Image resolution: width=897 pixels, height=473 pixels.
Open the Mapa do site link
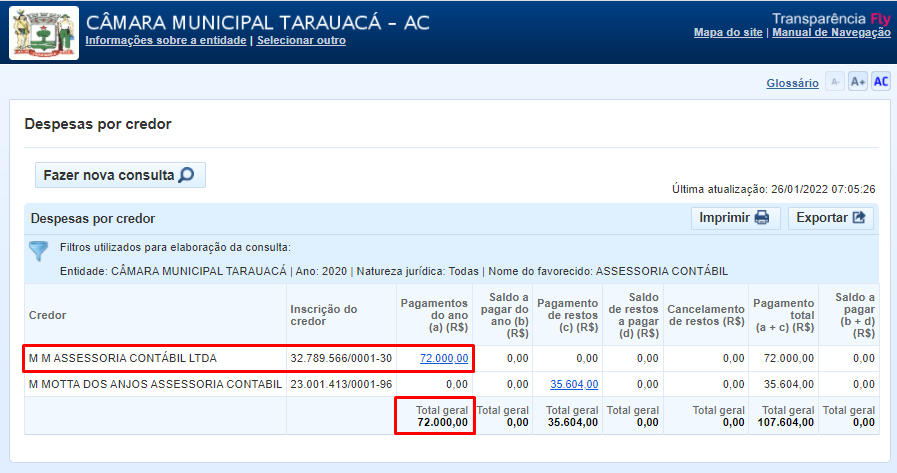click(x=728, y=33)
